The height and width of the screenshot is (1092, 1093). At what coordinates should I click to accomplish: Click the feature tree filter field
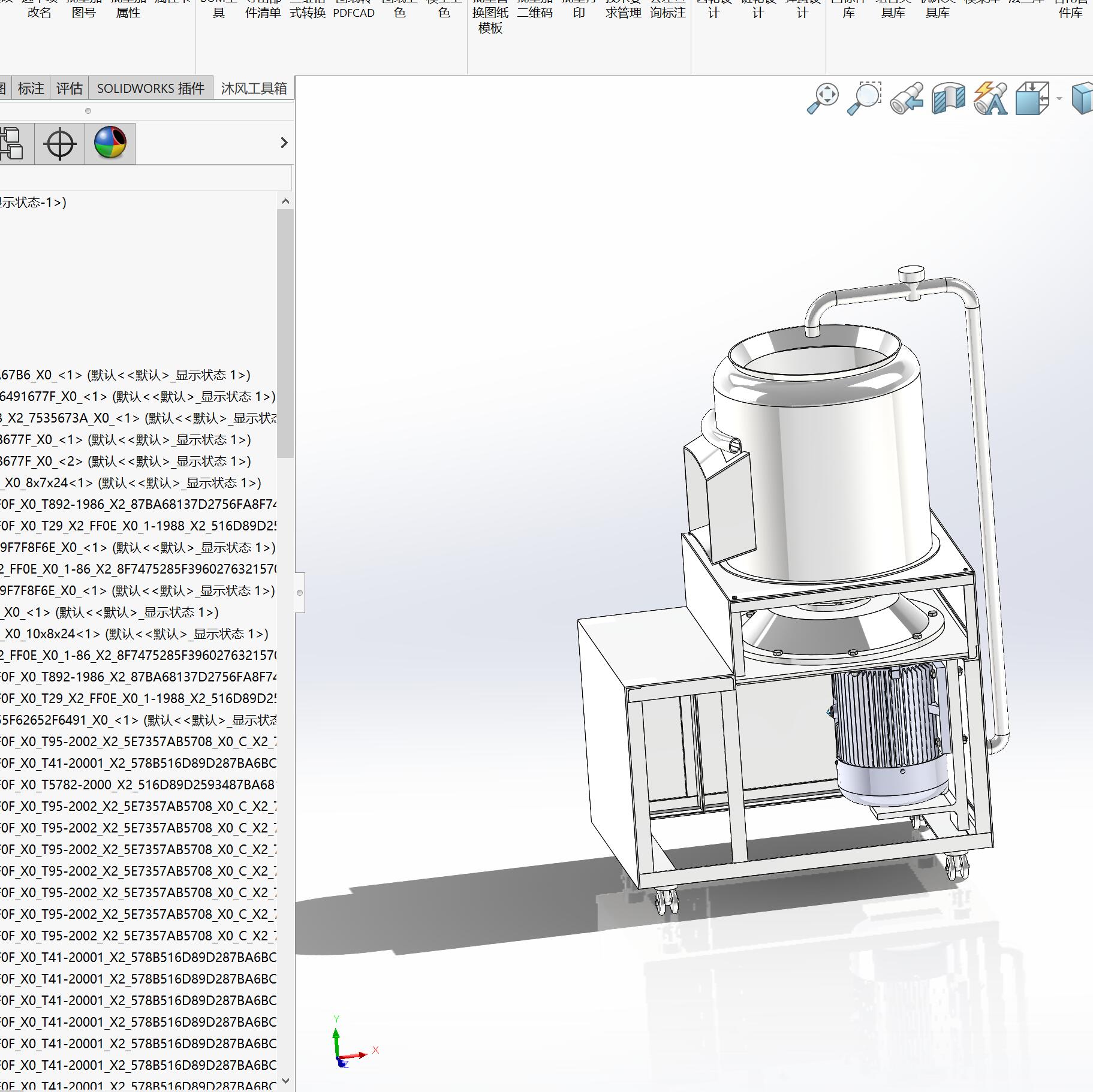click(x=146, y=179)
